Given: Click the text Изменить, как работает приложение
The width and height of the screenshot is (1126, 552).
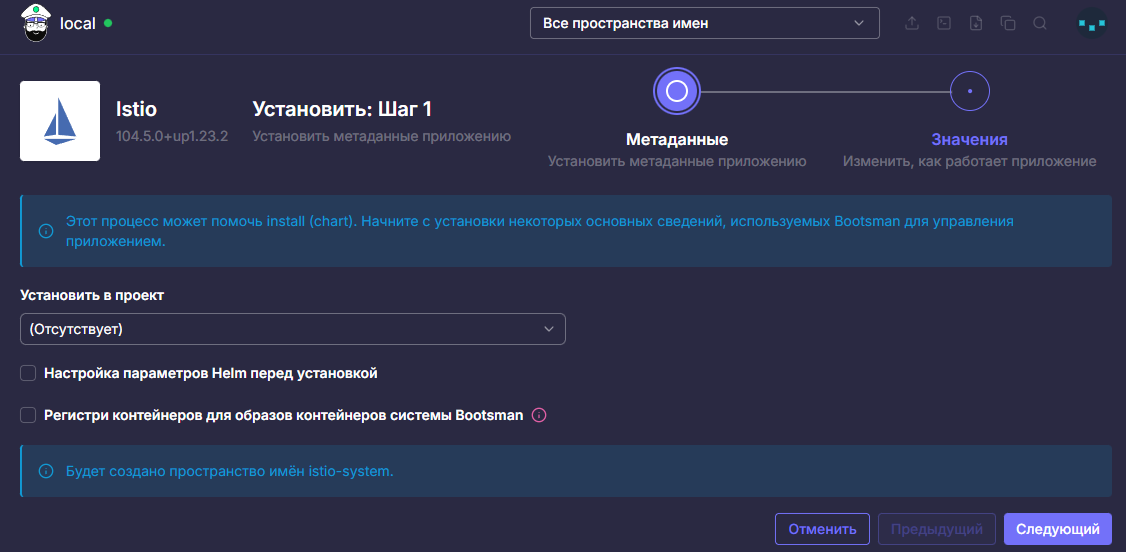Looking at the screenshot, I should pos(969,162).
